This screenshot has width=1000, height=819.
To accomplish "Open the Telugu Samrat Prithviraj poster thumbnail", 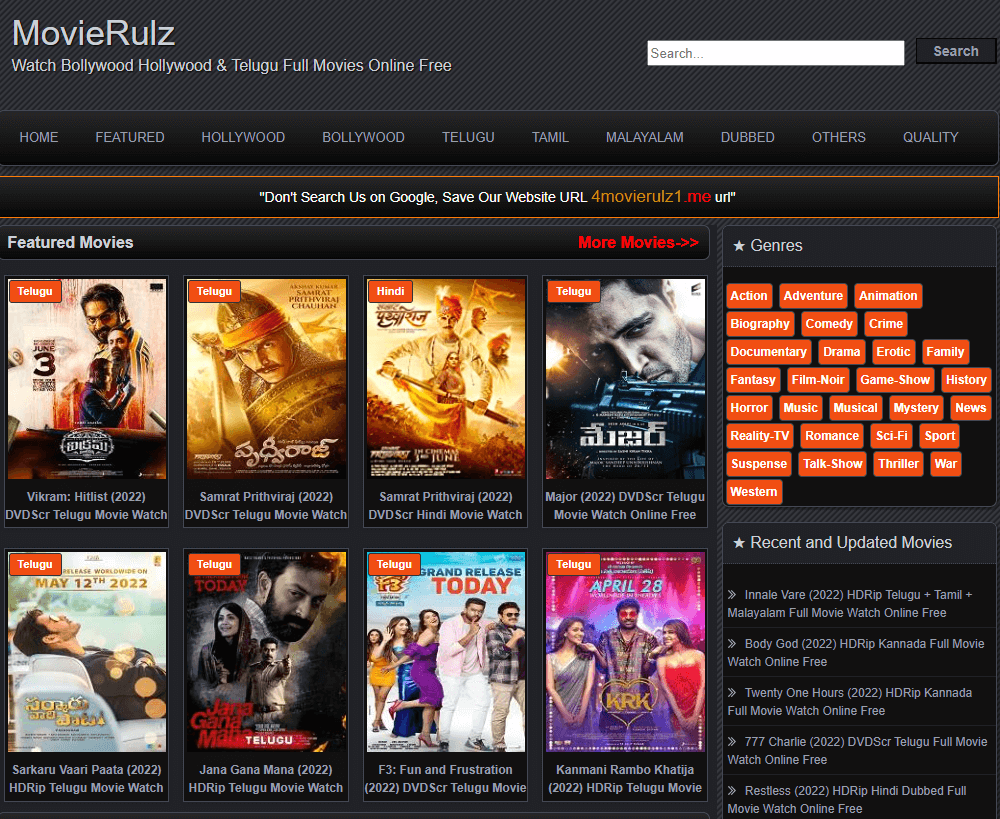I will point(267,378).
